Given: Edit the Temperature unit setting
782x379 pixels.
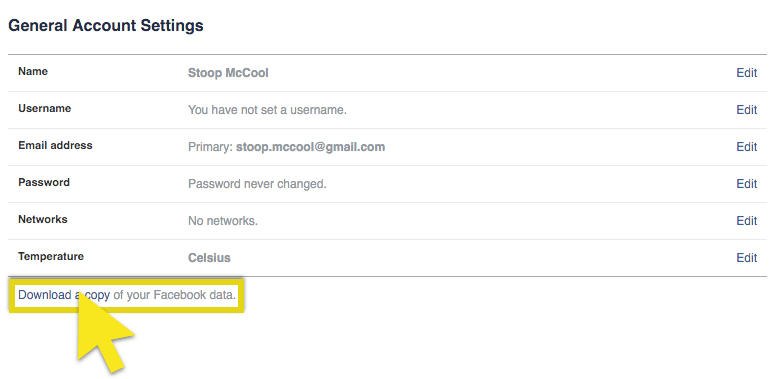Looking at the screenshot, I should [x=747, y=257].
